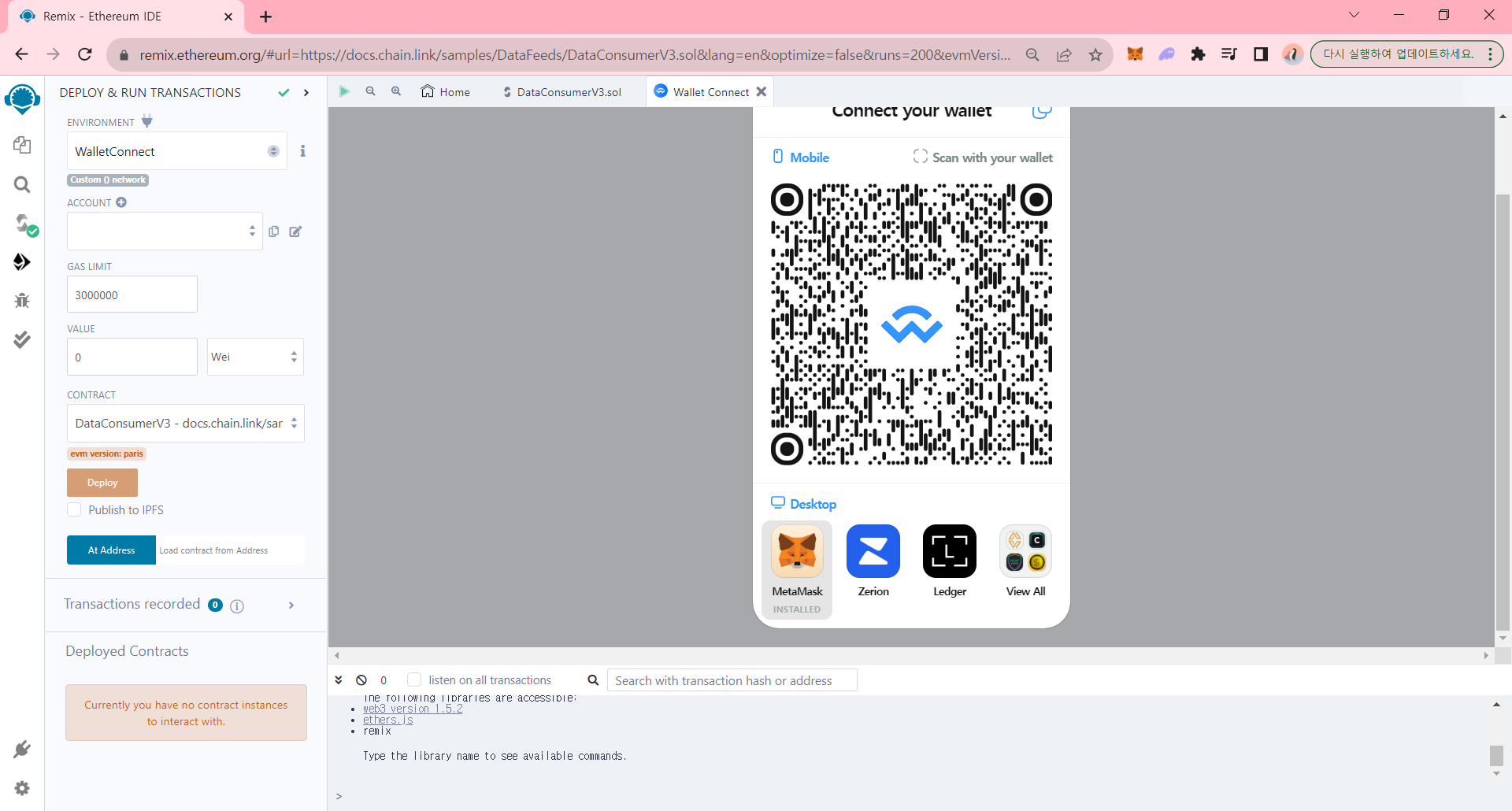Image resolution: width=1512 pixels, height=811 pixels.
Task: Expand the Transactions recorded section chevron
Action: pyautogui.click(x=291, y=605)
